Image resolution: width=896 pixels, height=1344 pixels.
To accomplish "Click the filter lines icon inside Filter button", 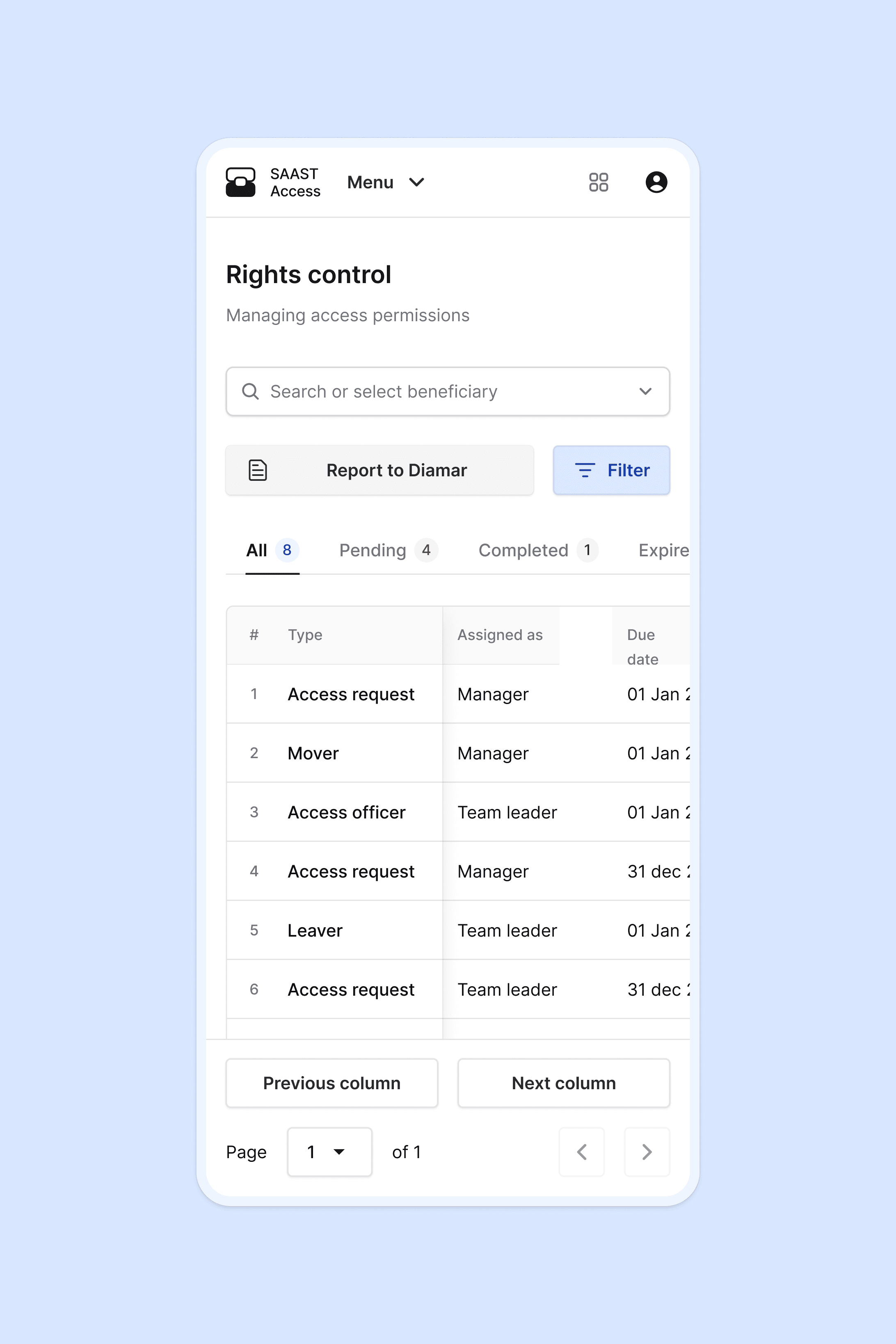I will [x=584, y=470].
